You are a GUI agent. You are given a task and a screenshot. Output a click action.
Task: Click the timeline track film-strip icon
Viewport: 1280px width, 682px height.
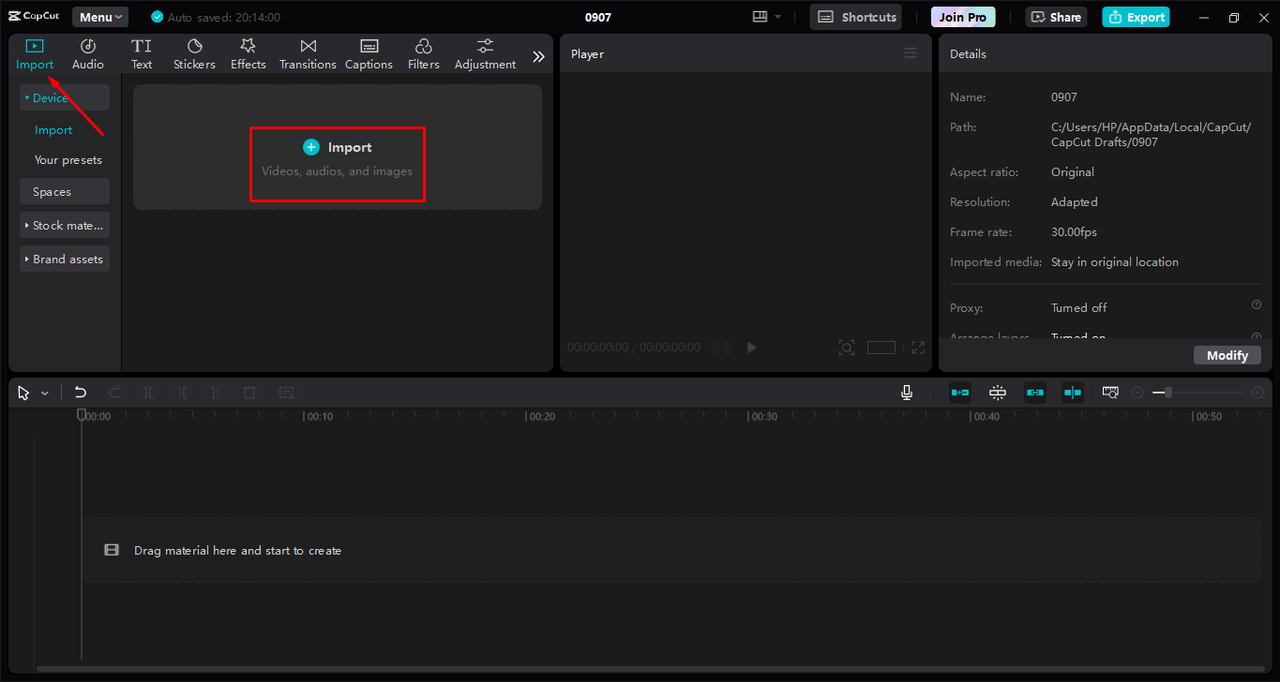click(x=111, y=550)
